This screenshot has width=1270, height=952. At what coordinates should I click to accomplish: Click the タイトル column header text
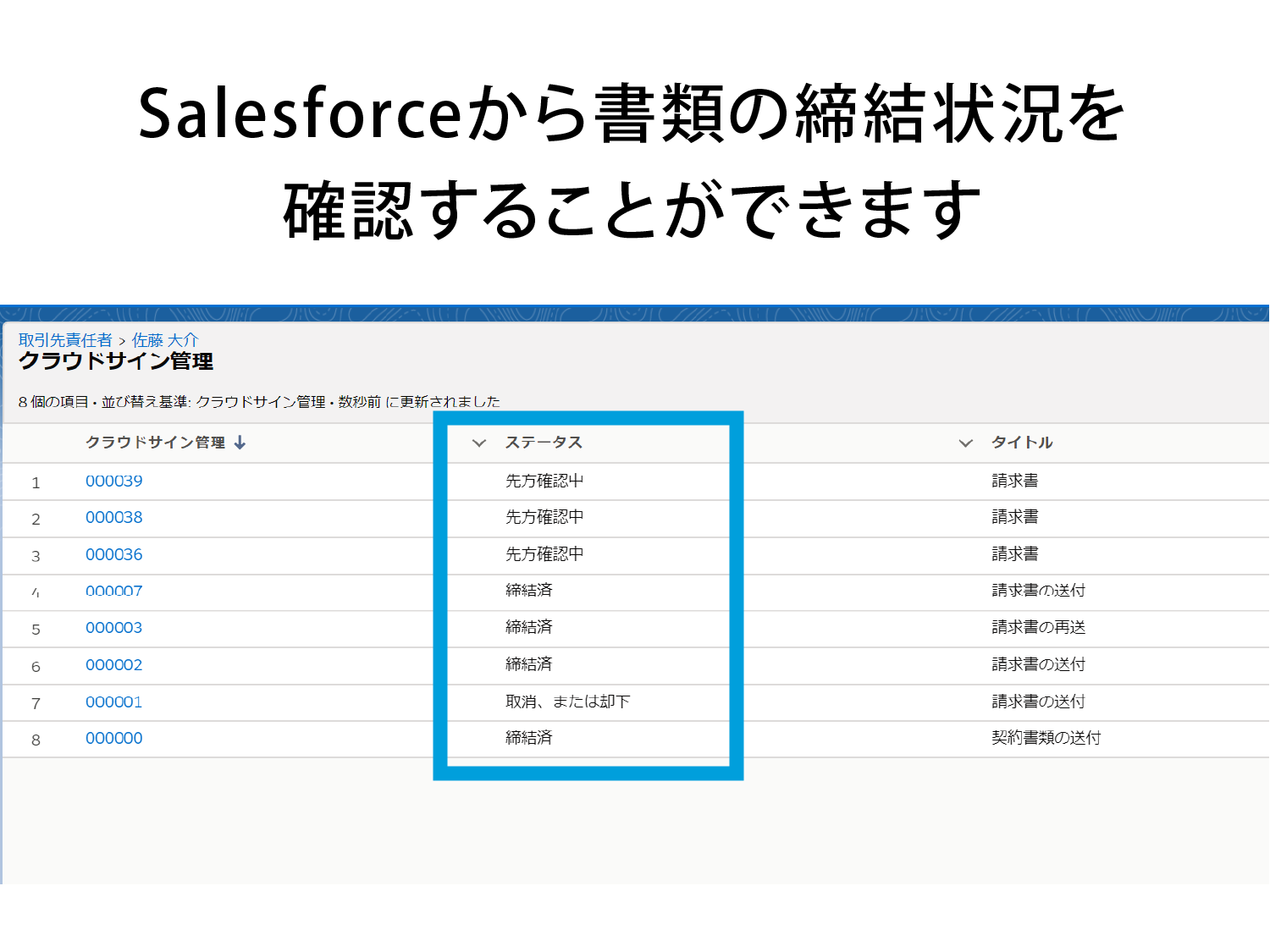(1022, 443)
